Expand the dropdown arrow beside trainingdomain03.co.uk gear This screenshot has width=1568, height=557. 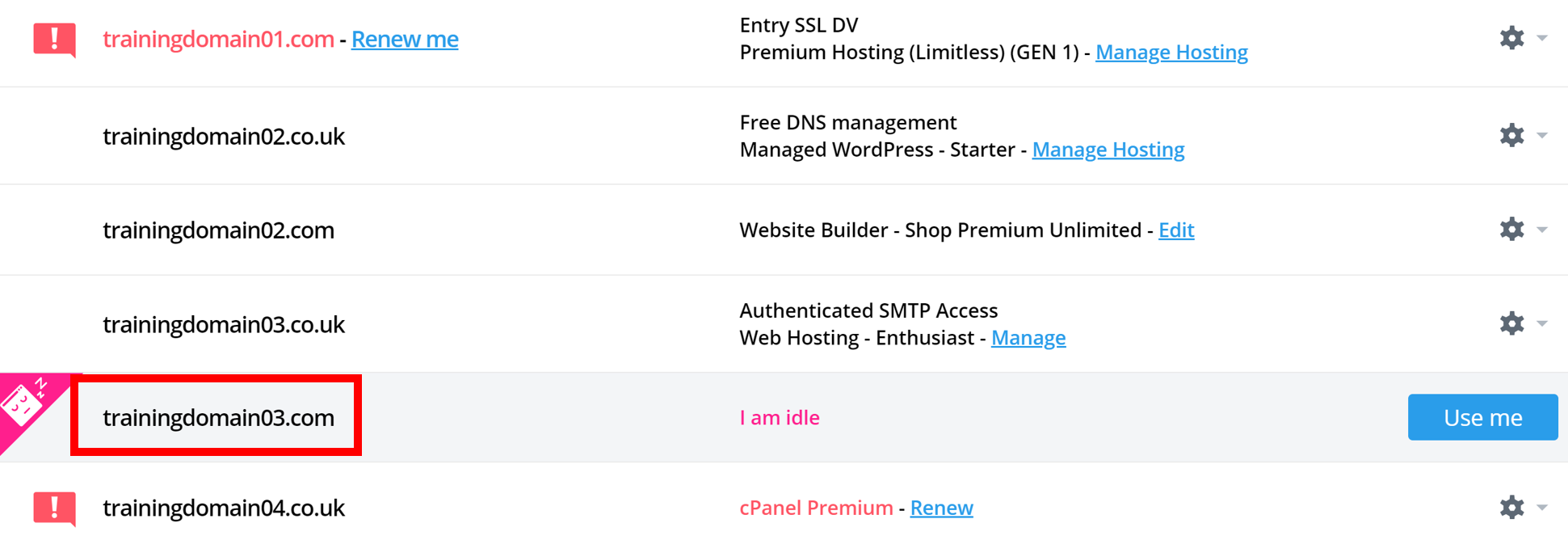point(1543,323)
